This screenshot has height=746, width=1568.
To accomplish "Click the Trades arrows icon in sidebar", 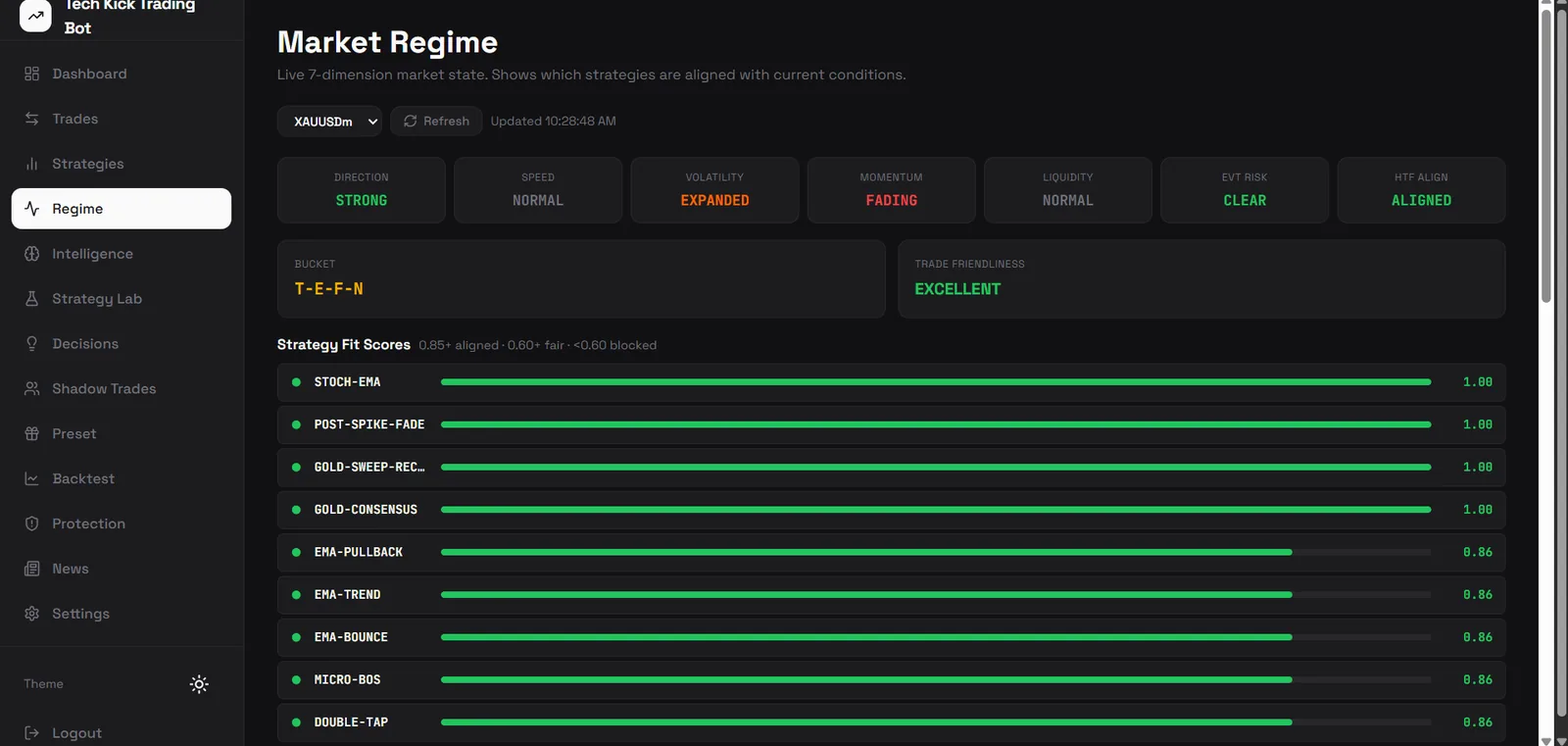I will tap(31, 119).
